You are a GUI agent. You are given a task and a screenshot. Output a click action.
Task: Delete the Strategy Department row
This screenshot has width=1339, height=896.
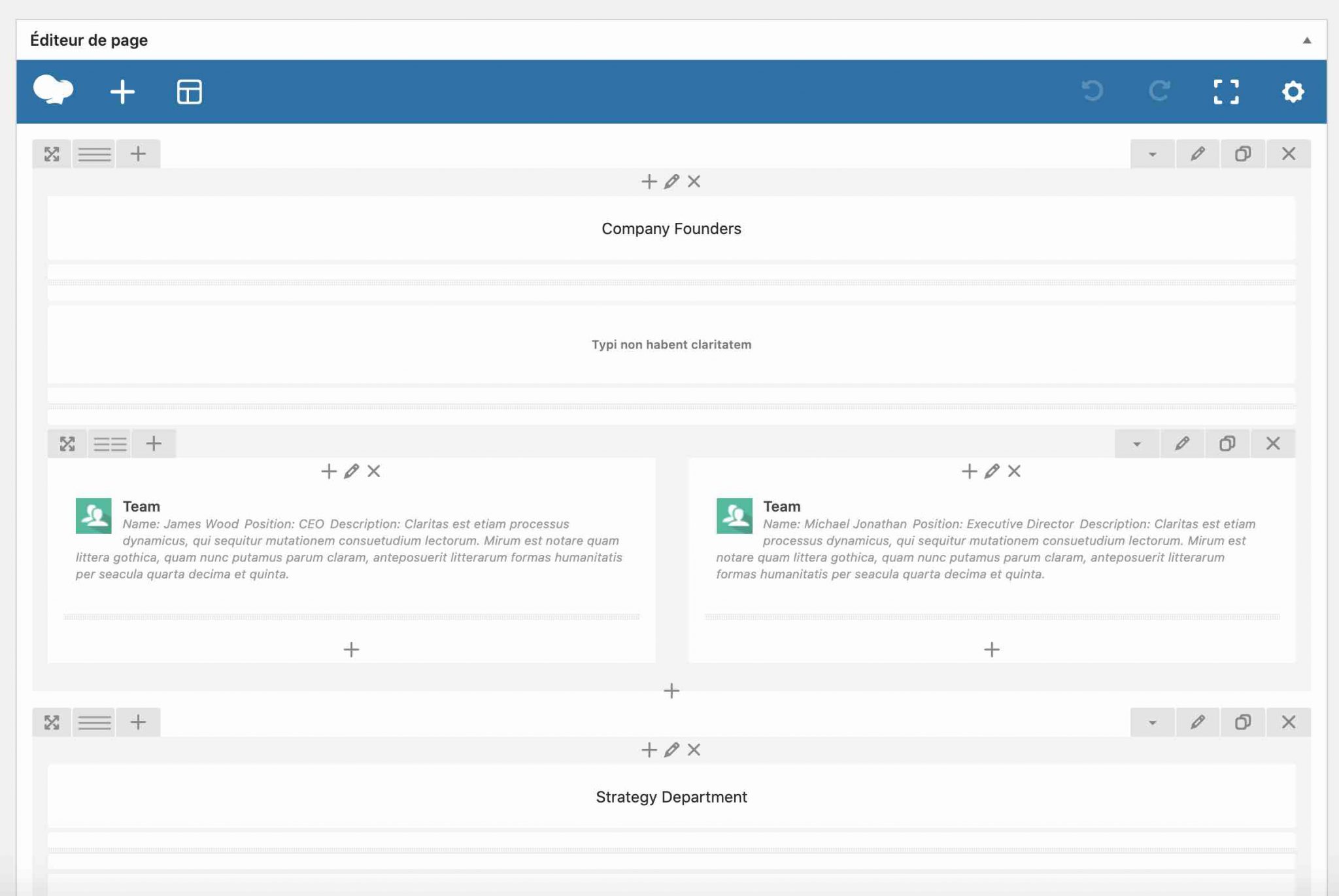pos(1288,723)
